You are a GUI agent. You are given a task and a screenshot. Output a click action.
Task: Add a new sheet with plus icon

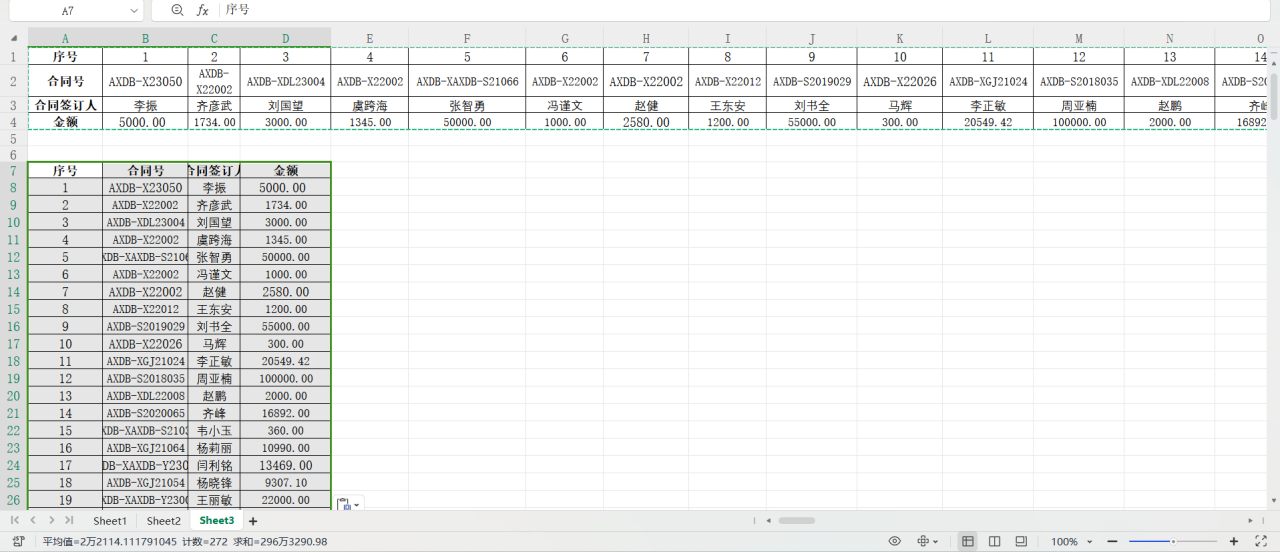tap(253, 521)
